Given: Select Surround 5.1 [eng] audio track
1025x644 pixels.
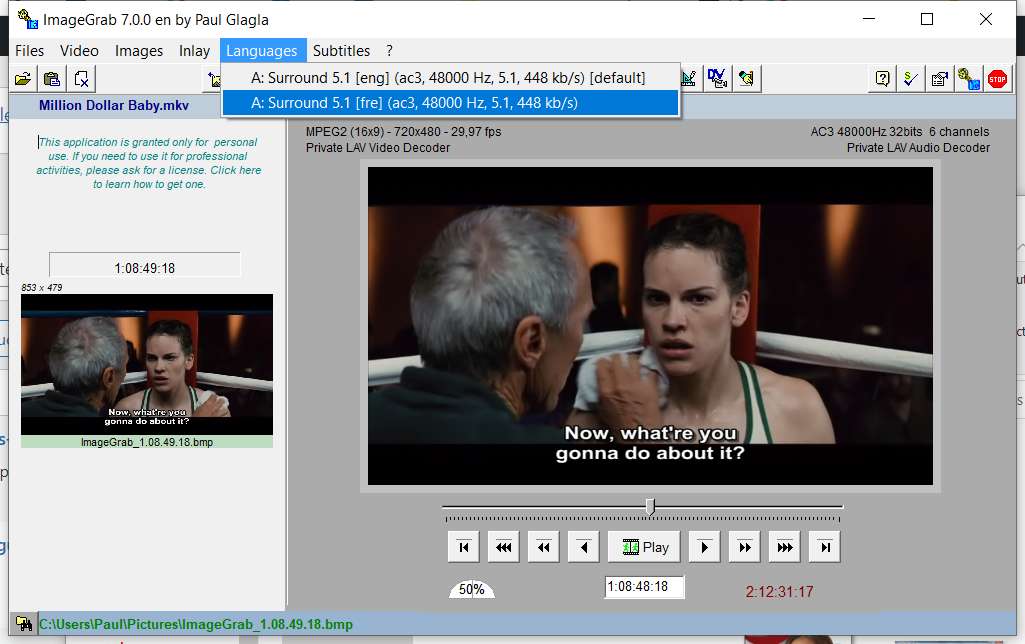Looking at the screenshot, I should pos(450,78).
